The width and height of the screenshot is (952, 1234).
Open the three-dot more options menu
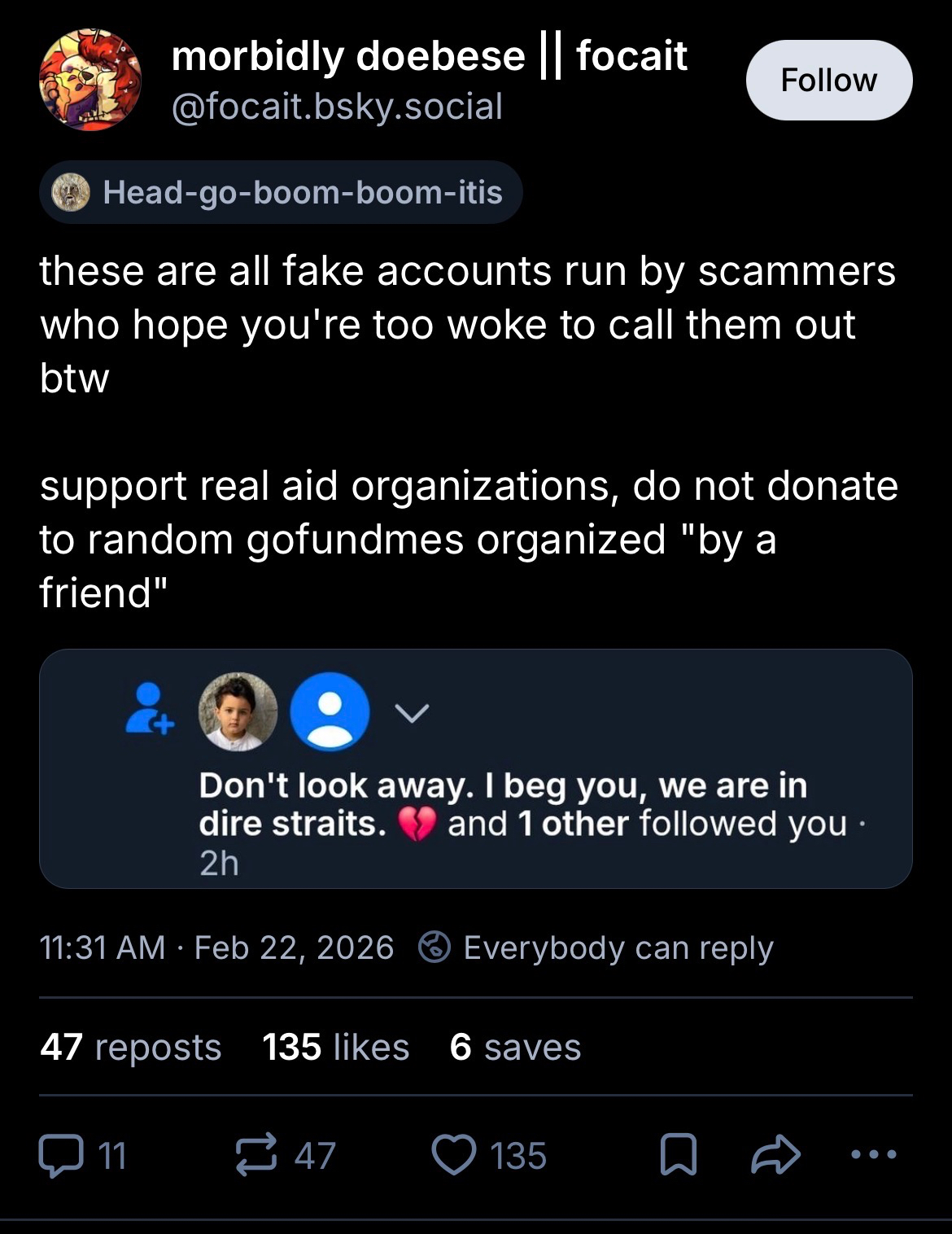pos(873,1154)
